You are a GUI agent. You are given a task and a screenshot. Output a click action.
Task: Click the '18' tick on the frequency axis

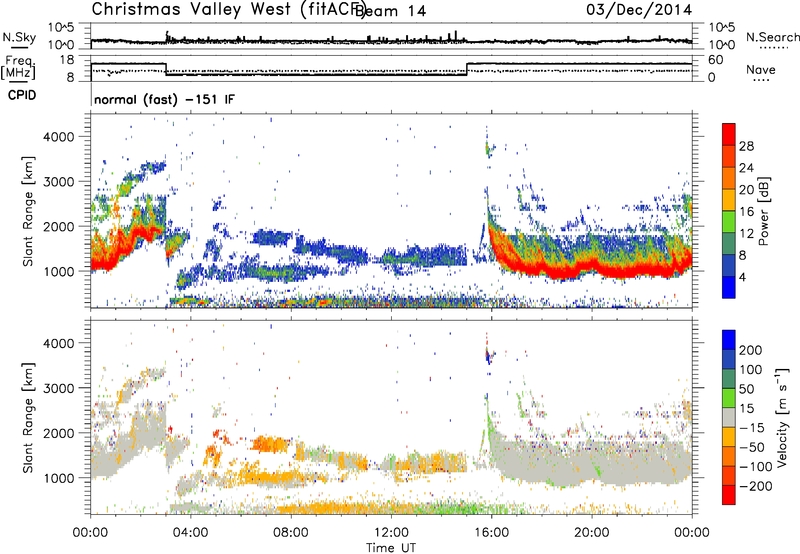[67, 60]
